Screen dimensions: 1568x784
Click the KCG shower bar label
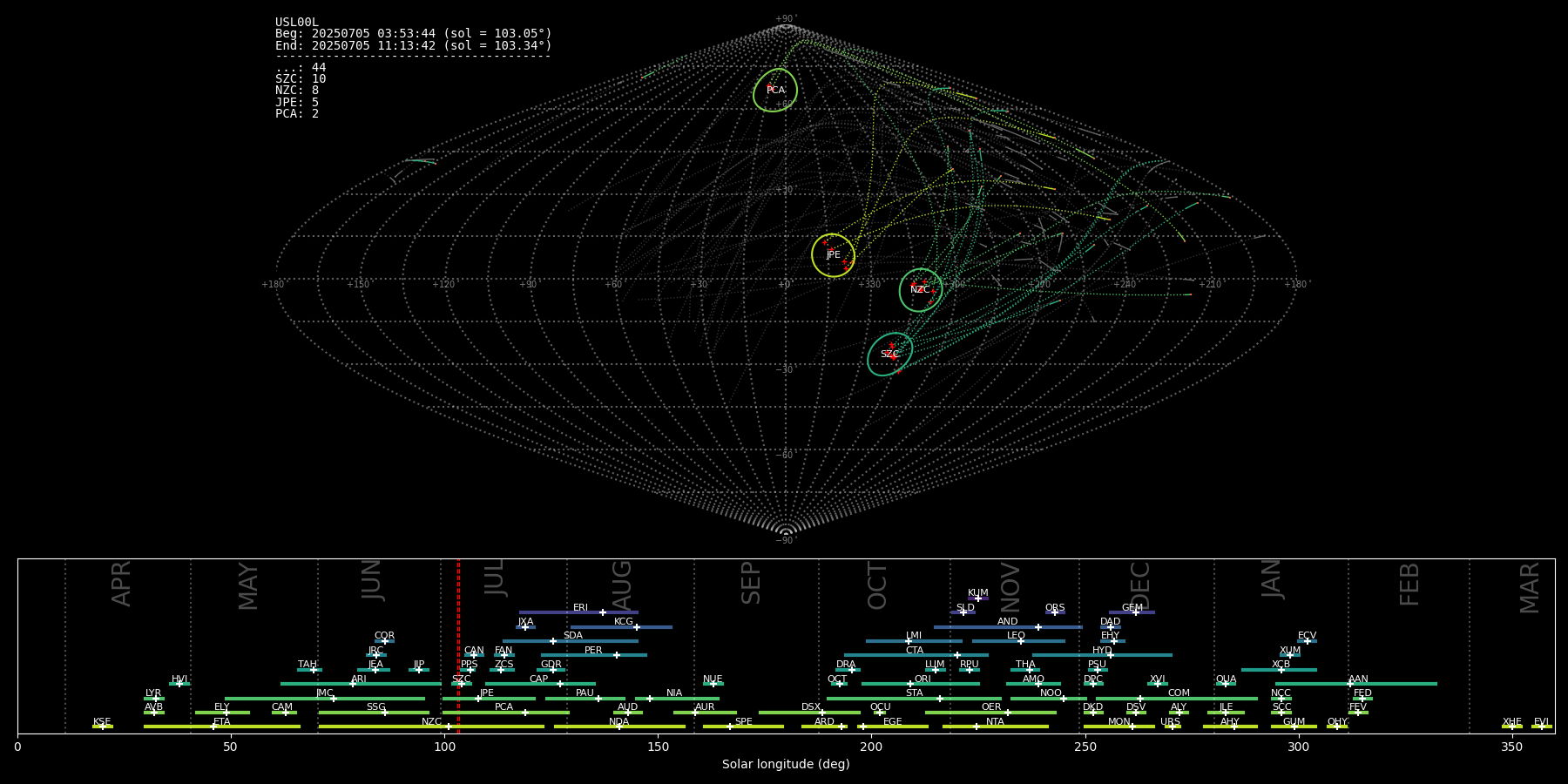624,622
